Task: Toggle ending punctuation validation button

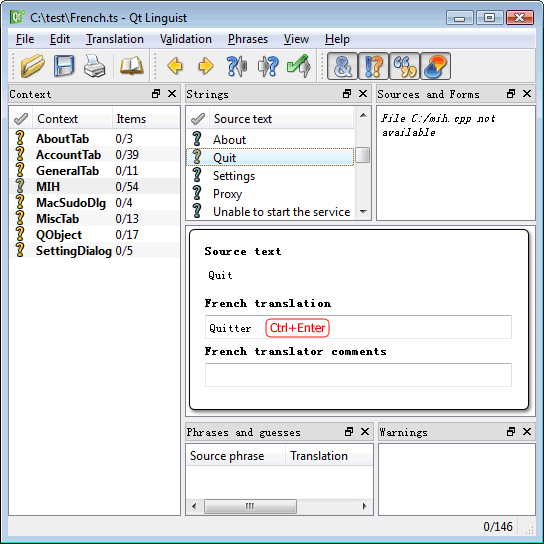Action: [373, 66]
